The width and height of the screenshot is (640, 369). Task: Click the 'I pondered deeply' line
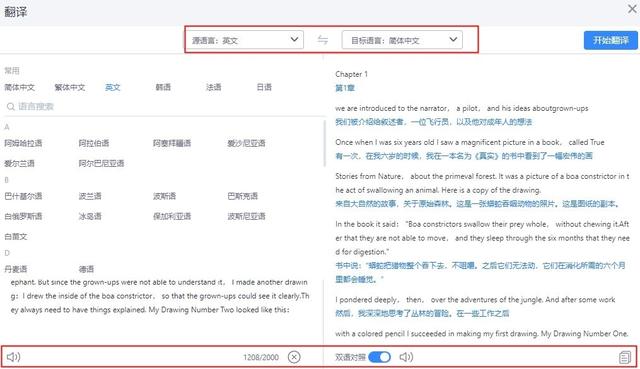point(475,300)
